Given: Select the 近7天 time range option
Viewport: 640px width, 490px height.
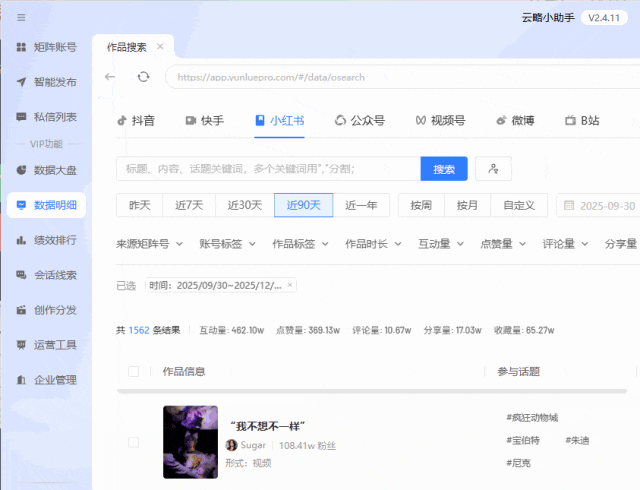Looking at the screenshot, I should (188, 205).
